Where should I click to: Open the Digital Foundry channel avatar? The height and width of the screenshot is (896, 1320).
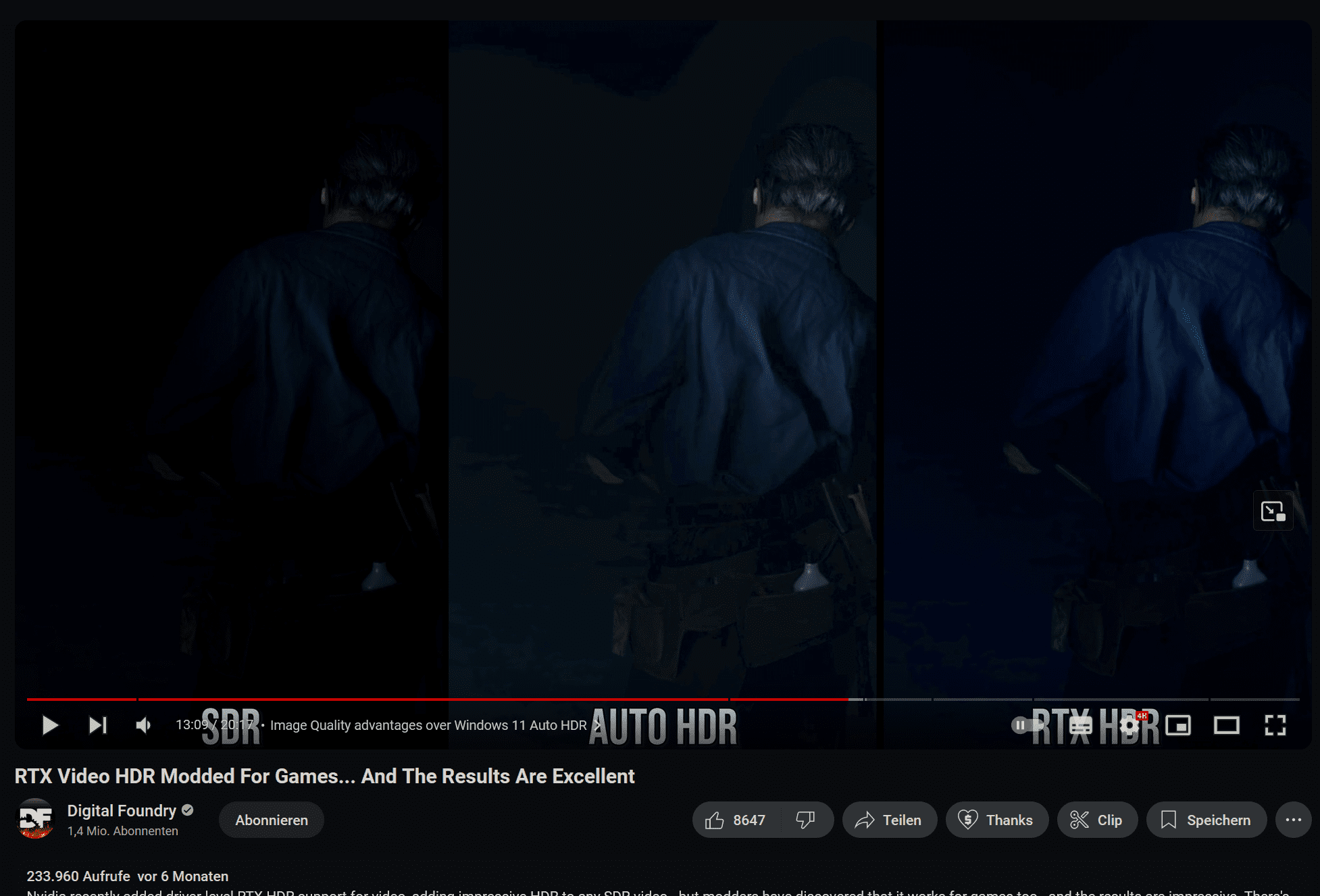pos(35,819)
